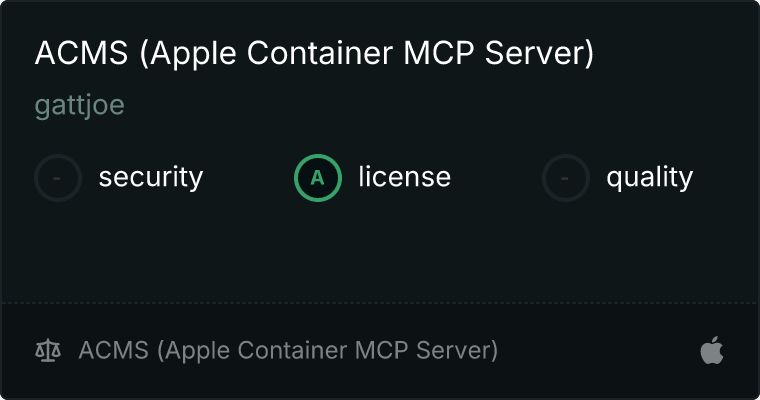Click the ACMS acronym in the card title
This screenshot has height=400, width=760.
pos(81,53)
